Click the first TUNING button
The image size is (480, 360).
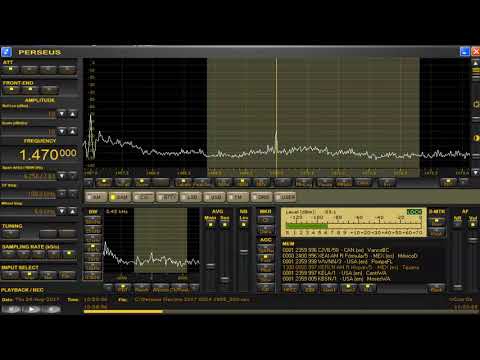(10, 233)
